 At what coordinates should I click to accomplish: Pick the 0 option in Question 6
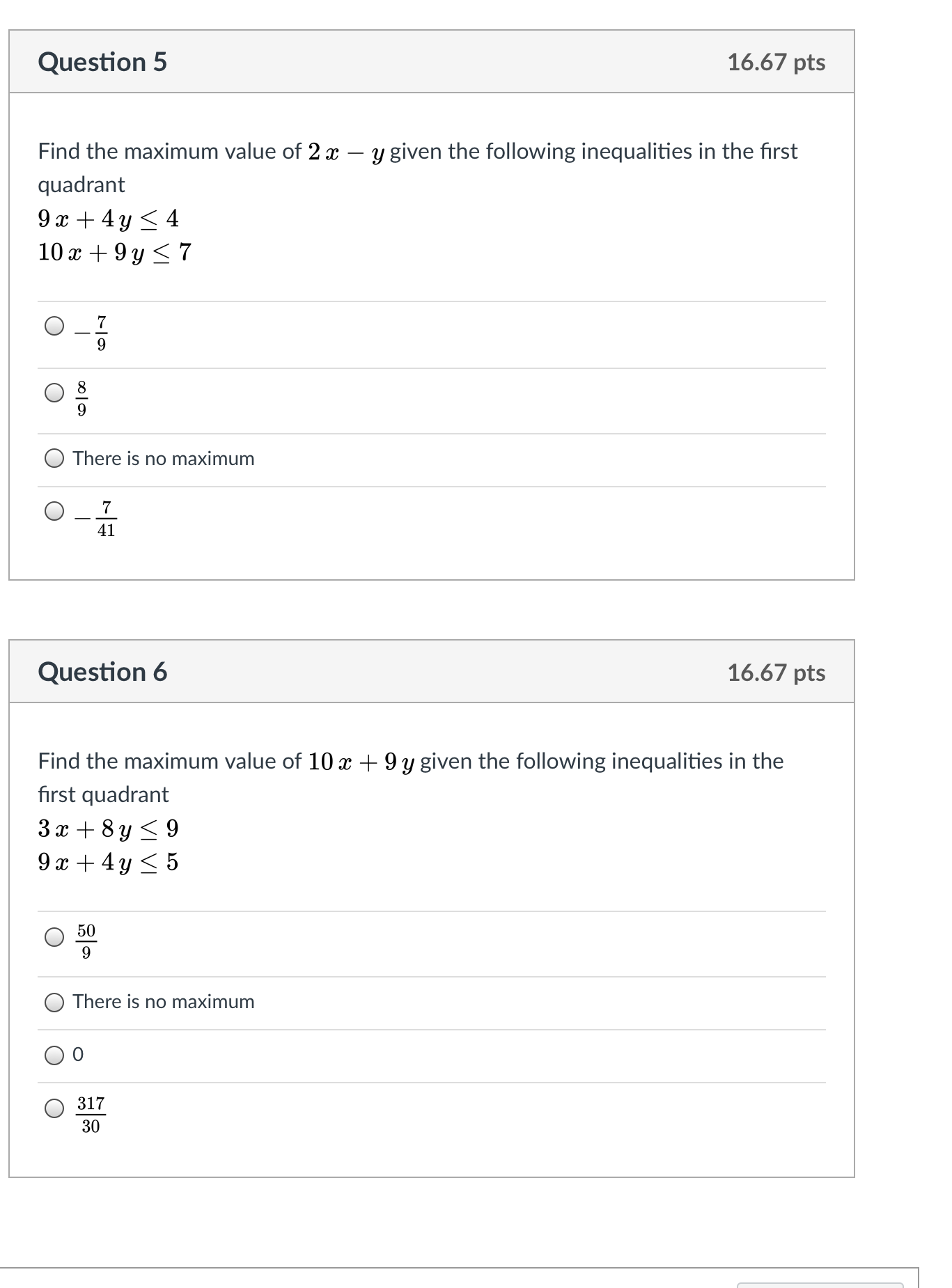[54, 1055]
